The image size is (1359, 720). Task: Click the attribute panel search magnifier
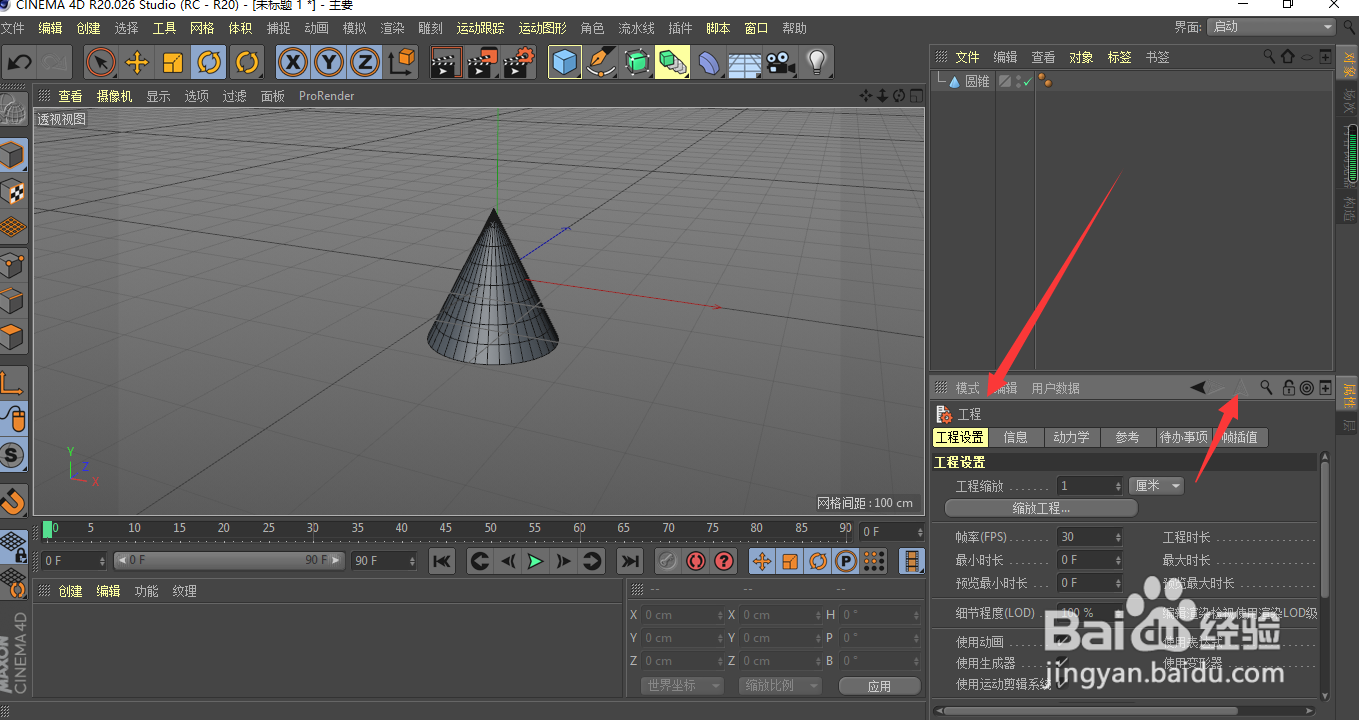pos(1266,387)
